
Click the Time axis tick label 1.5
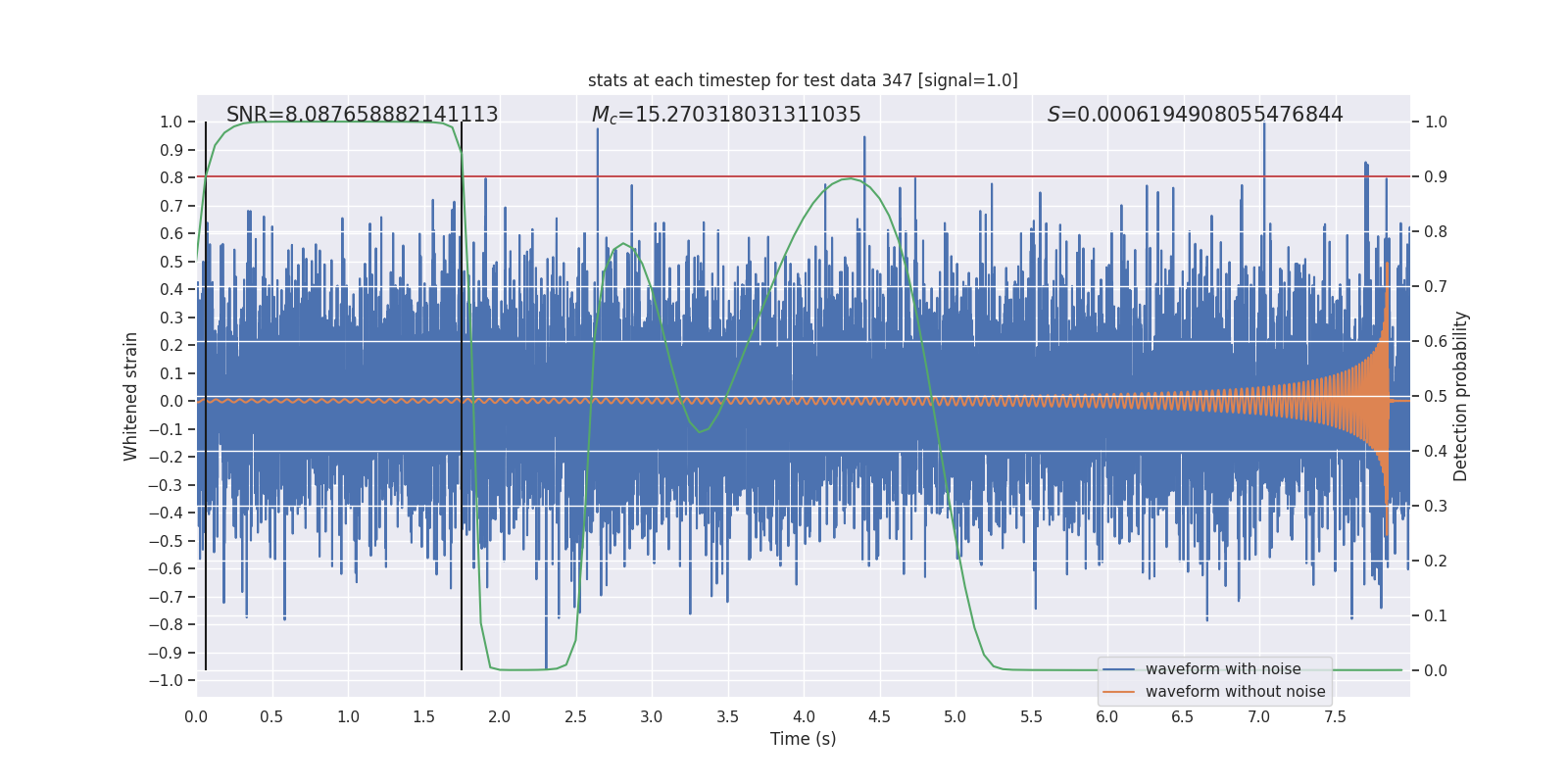[x=424, y=716]
